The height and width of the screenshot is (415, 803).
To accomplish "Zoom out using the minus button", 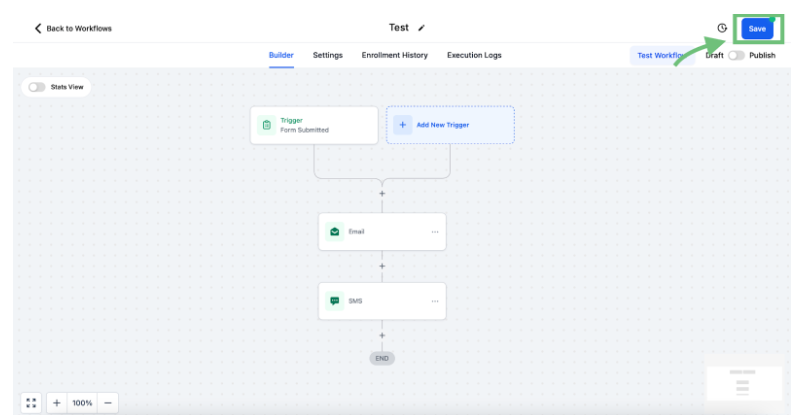I will (x=108, y=403).
